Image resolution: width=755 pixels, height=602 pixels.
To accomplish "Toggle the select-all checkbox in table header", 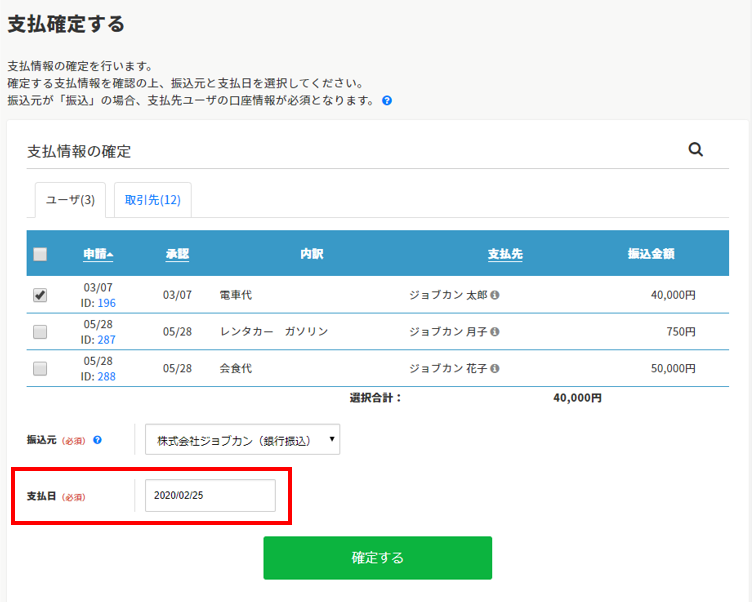I will [x=40, y=254].
